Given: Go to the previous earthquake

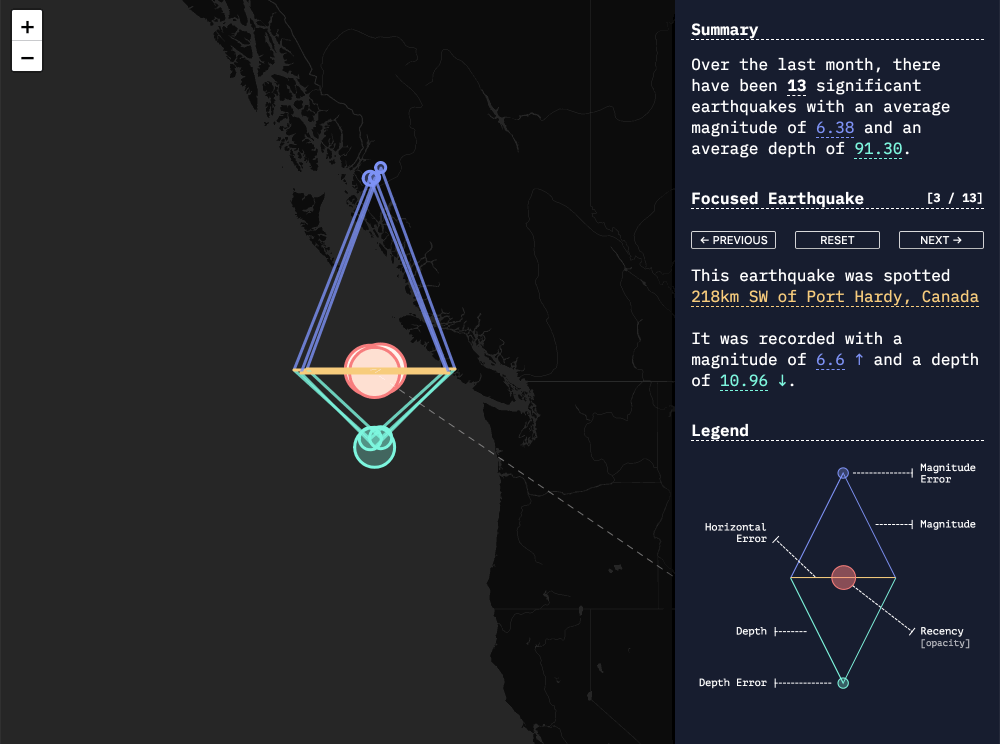Looking at the screenshot, I should pyautogui.click(x=733, y=240).
